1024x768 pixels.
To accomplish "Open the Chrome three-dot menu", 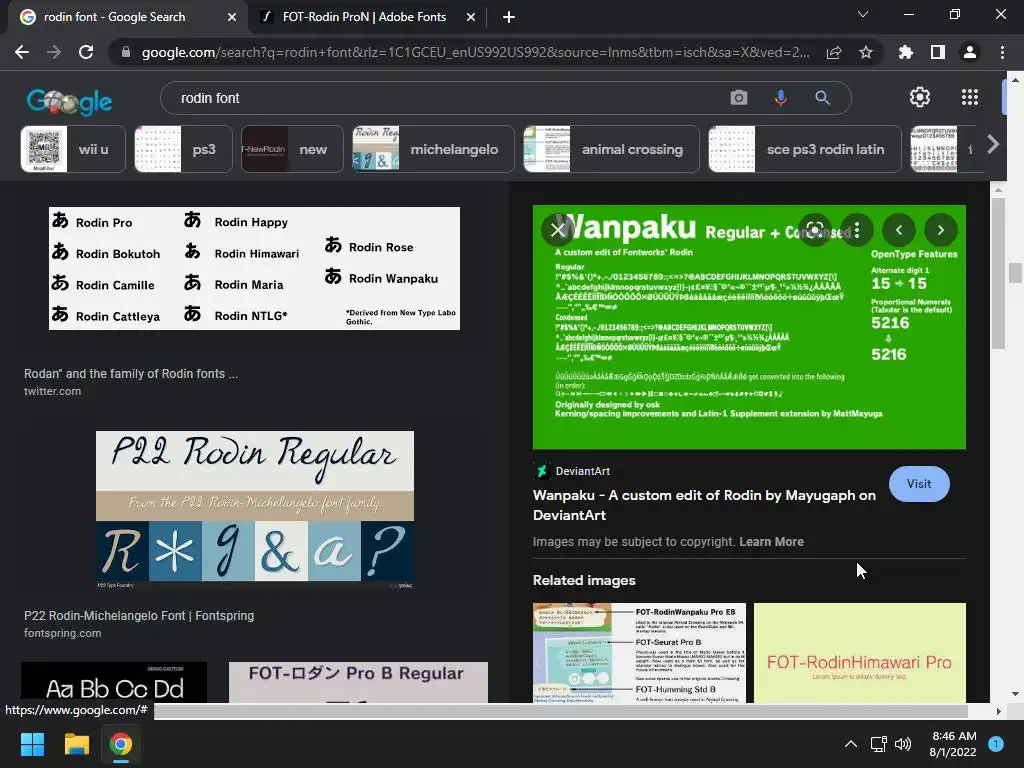I will (x=1002, y=52).
